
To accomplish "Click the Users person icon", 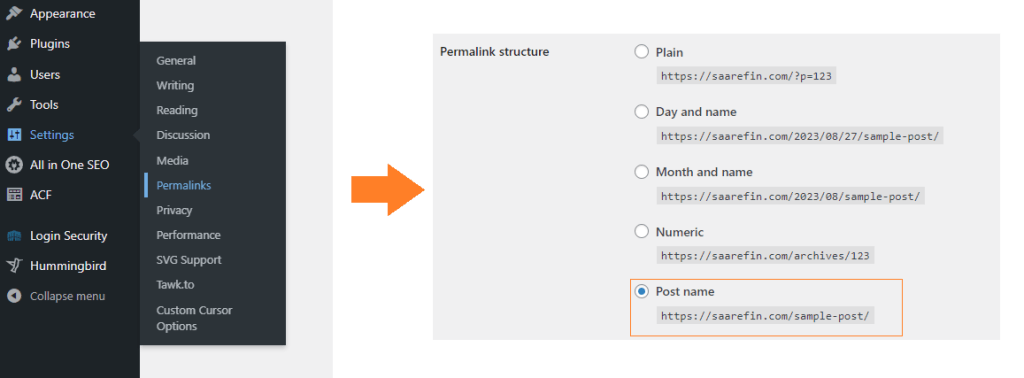I will (14, 74).
